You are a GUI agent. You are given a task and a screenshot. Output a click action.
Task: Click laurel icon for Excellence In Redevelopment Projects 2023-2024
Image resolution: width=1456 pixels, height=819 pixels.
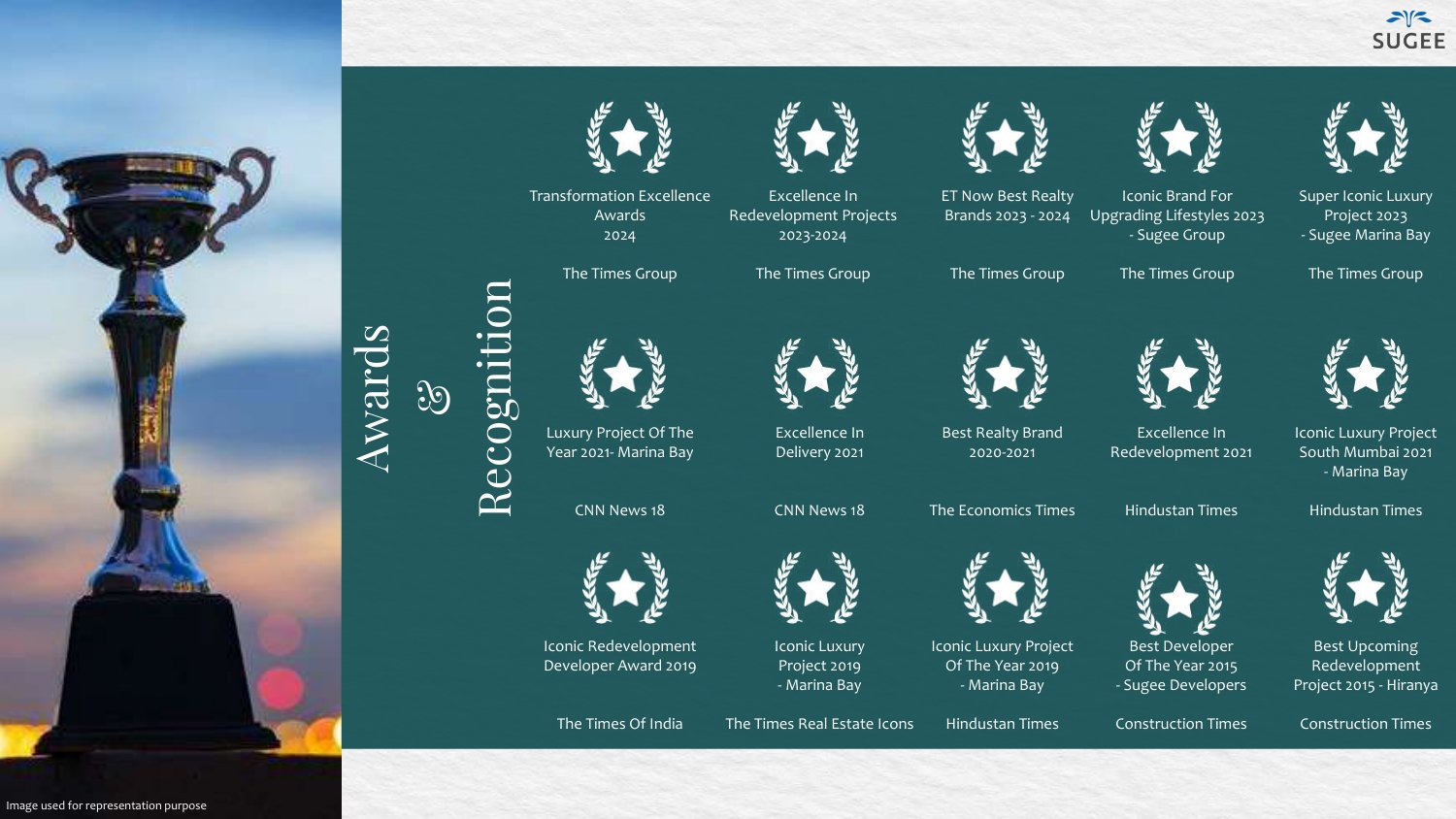pos(816,138)
